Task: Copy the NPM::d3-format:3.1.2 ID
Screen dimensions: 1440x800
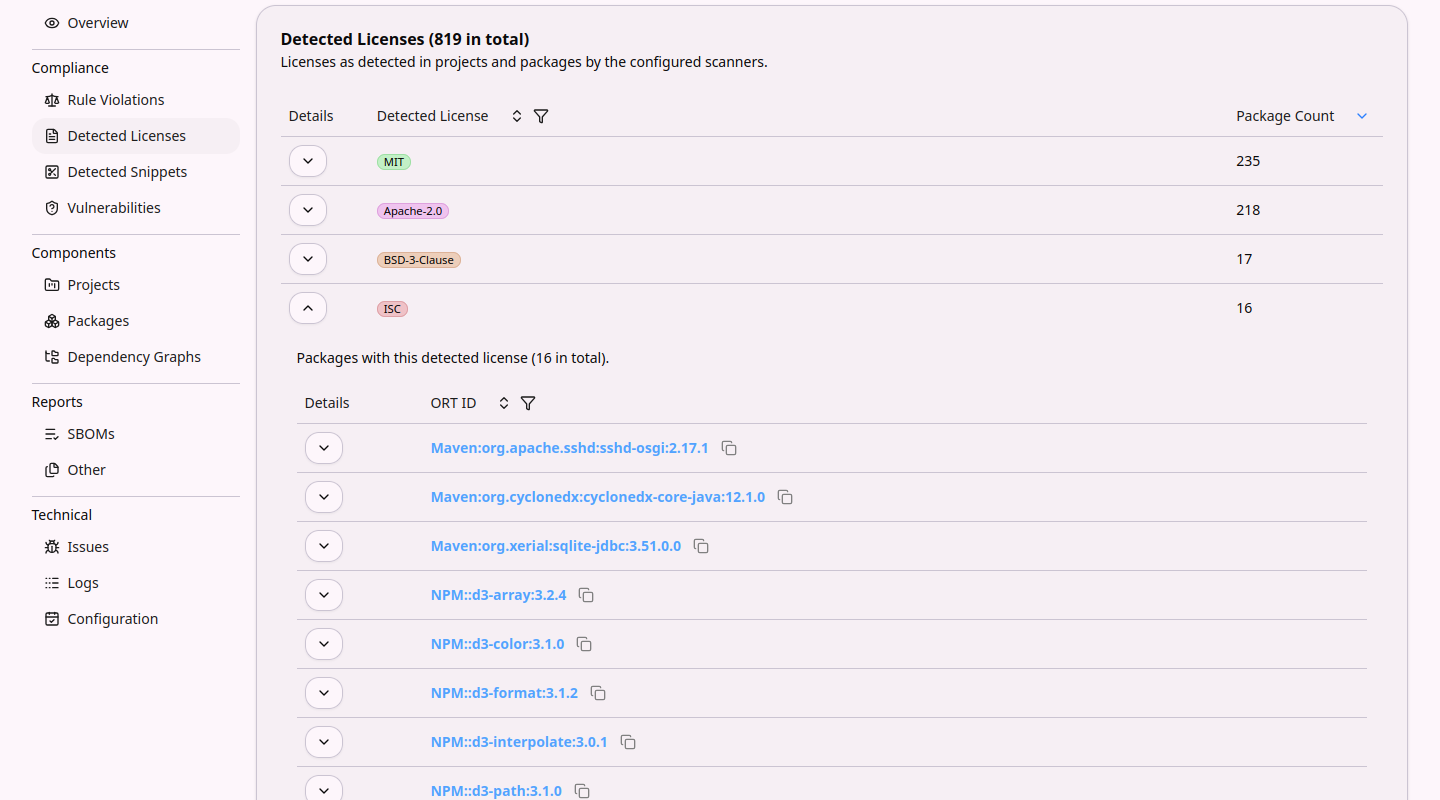Action: pyautogui.click(x=598, y=693)
